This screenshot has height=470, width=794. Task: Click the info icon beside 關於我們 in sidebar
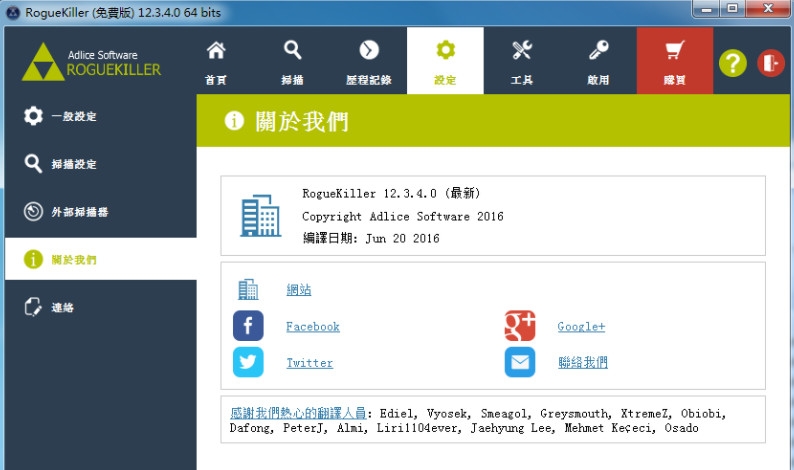[33, 259]
